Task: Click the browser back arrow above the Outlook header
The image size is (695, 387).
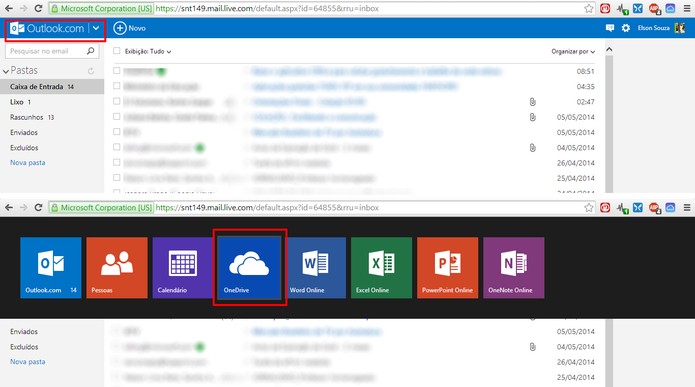Action: click(9, 8)
